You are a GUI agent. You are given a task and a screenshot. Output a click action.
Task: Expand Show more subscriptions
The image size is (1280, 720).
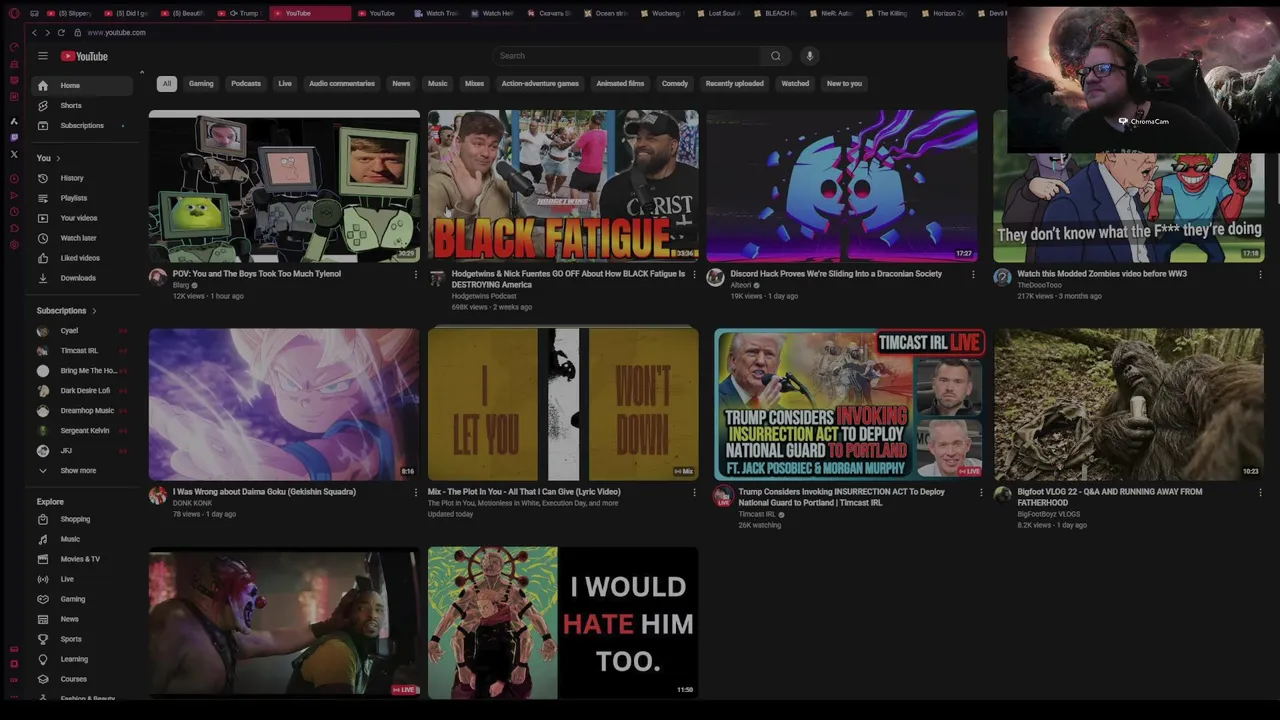pos(80,471)
